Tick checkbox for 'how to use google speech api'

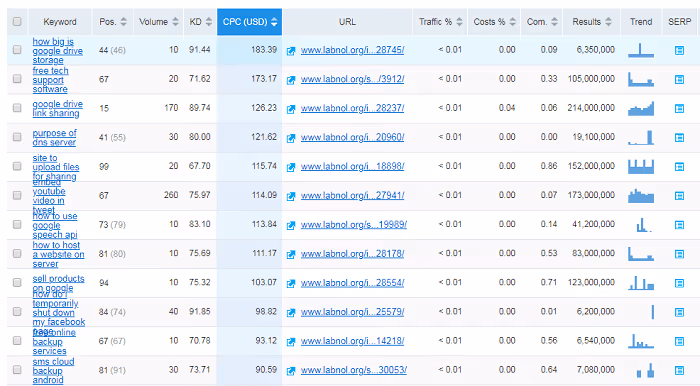pyautogui.click(x=17, y=224)
